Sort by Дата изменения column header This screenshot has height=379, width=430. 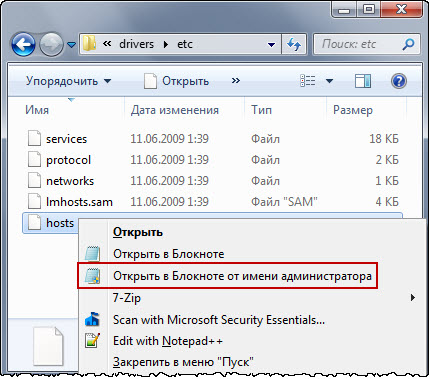click(x=175, y=110)
